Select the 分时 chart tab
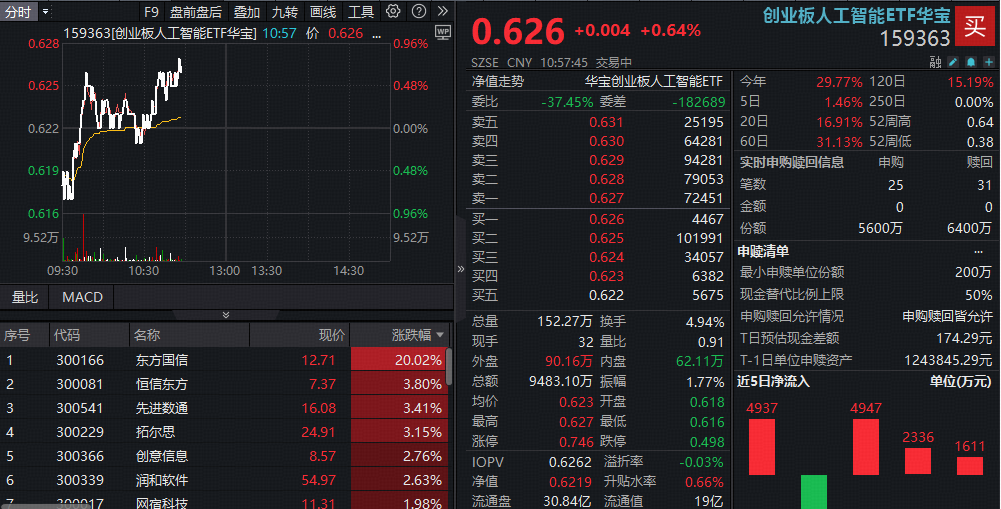Screen dimensions: 1001x509 [x=18, y=11]
